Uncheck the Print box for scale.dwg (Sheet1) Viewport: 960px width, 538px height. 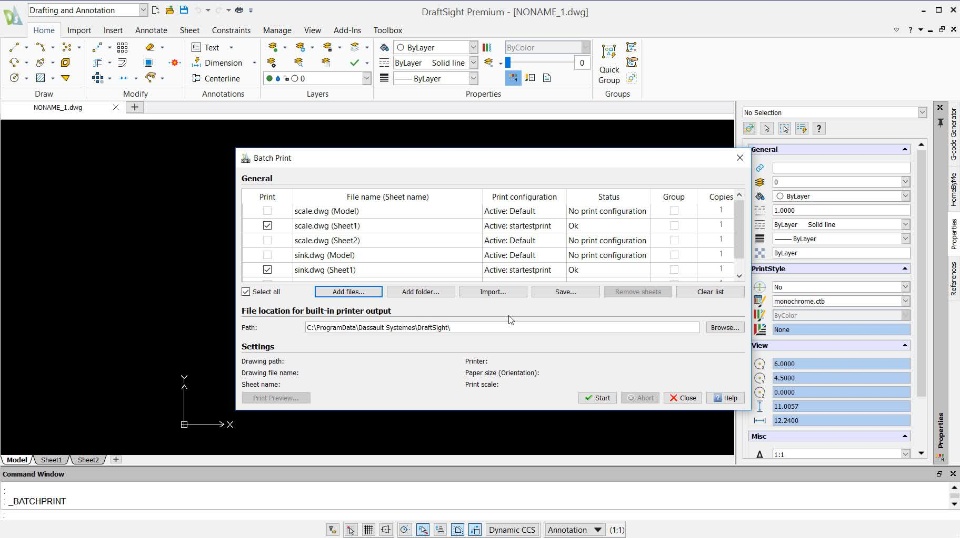point(267,226)
